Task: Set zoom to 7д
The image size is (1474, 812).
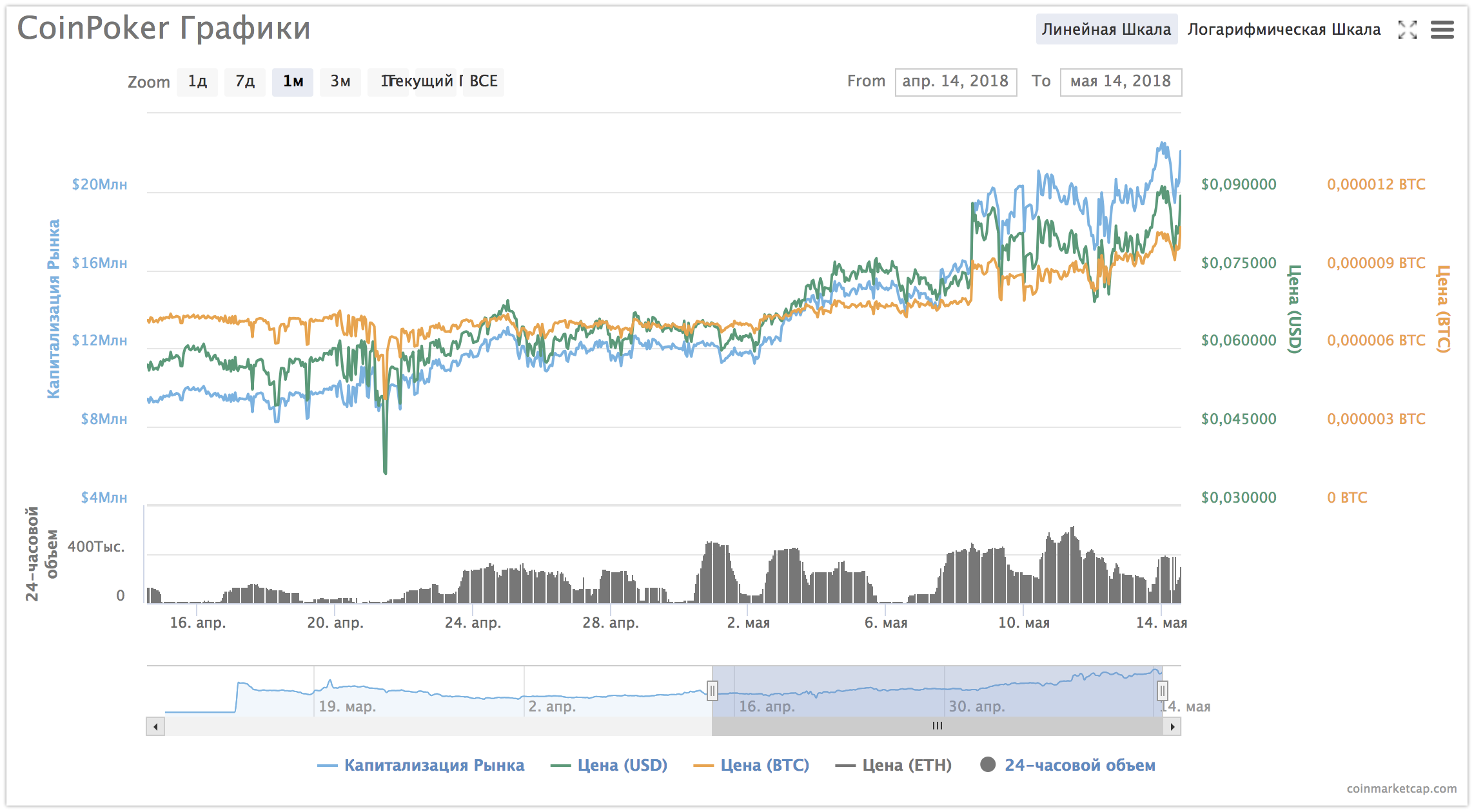Action: (245, 82)
